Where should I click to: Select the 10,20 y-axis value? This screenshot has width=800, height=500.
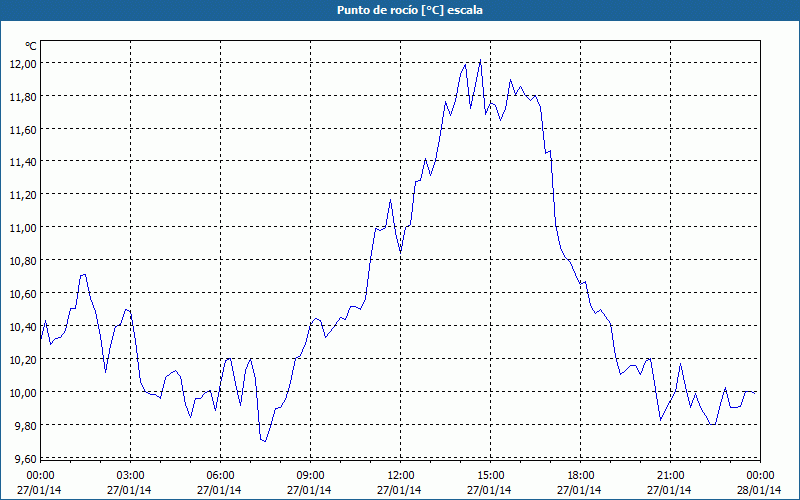tap(23, 360)
